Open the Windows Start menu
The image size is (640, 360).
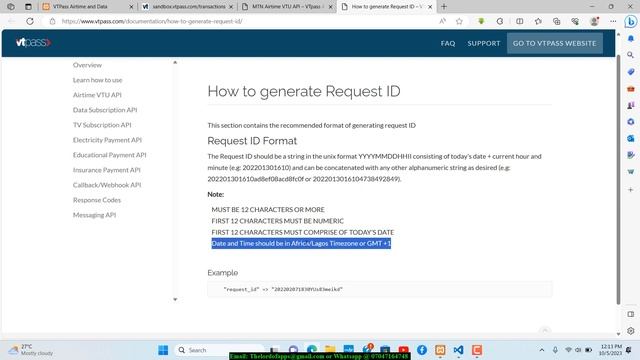coord(163,350)
